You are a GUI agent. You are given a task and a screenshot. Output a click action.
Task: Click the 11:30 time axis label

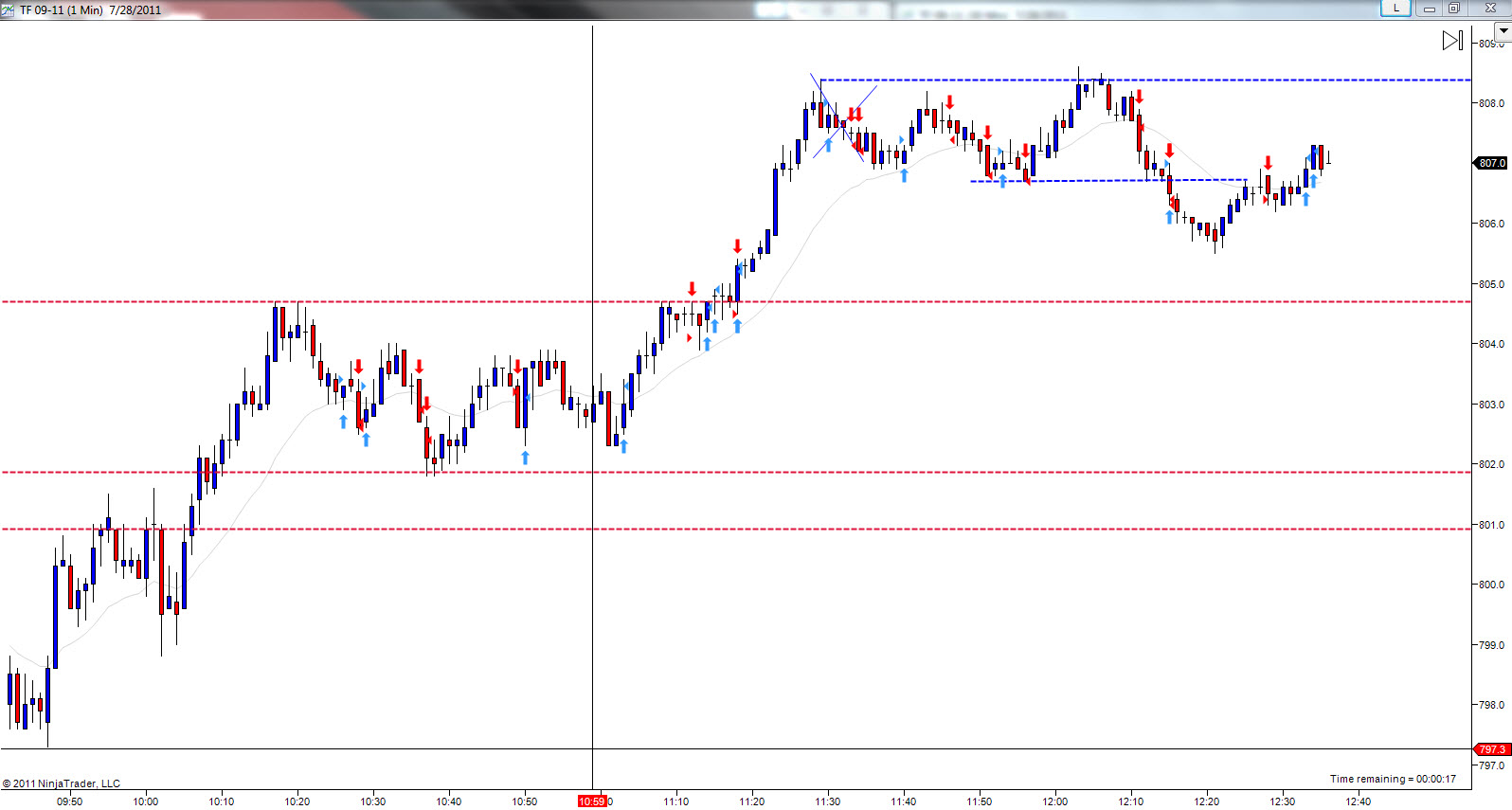coord(828,801)
